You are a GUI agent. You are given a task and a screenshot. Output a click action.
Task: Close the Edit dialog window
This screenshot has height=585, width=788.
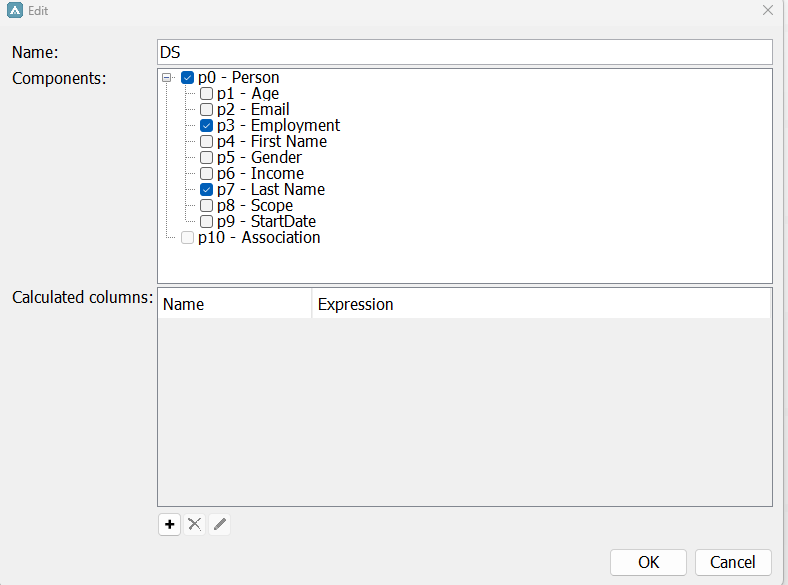point(768,10)
